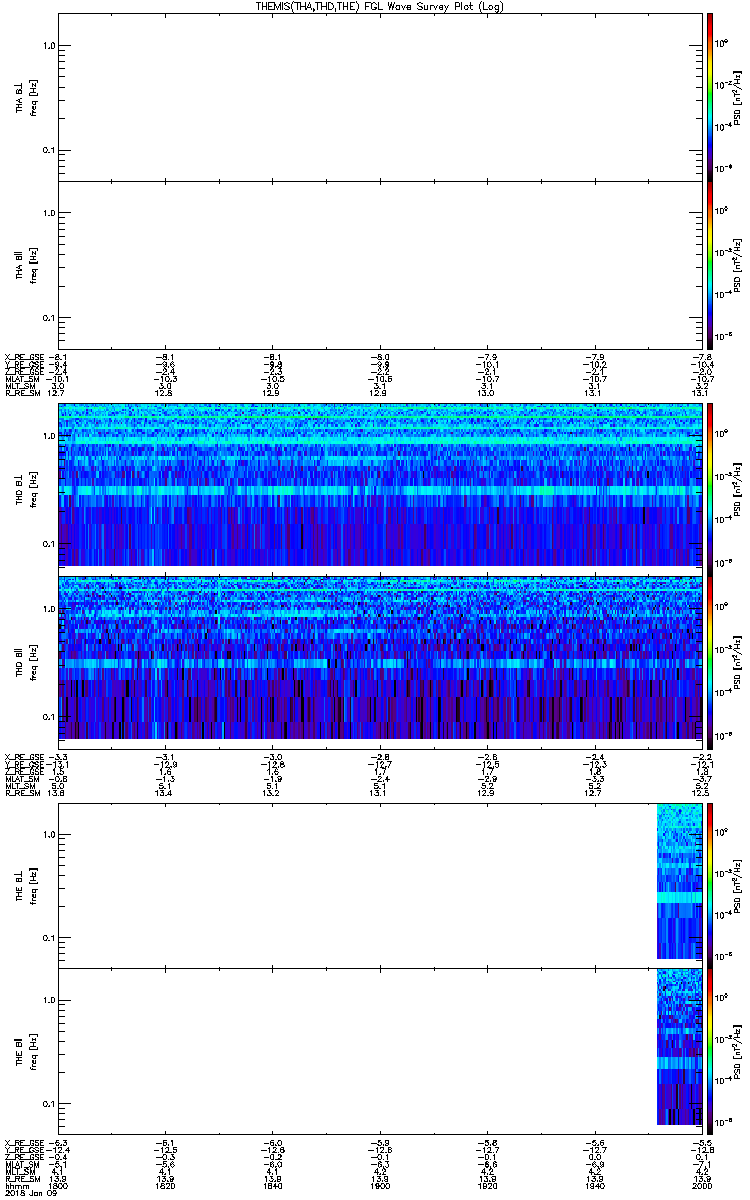The image size is (750, 1200).
Task: Click the THE B∥ PSD color bar
Action: pyautogui.click(x=709, y=1050)
